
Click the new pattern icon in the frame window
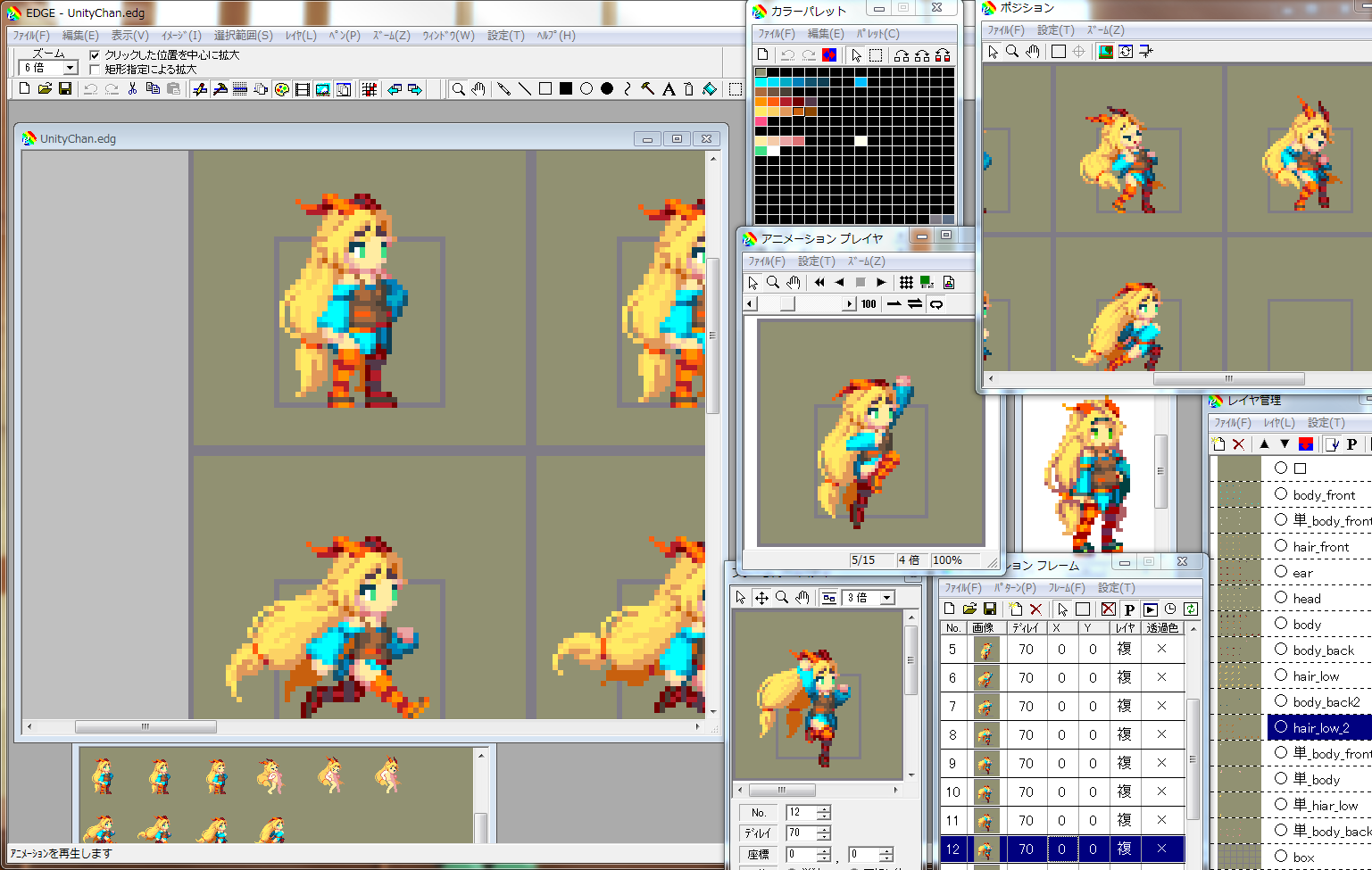(x=1015, y=609)
